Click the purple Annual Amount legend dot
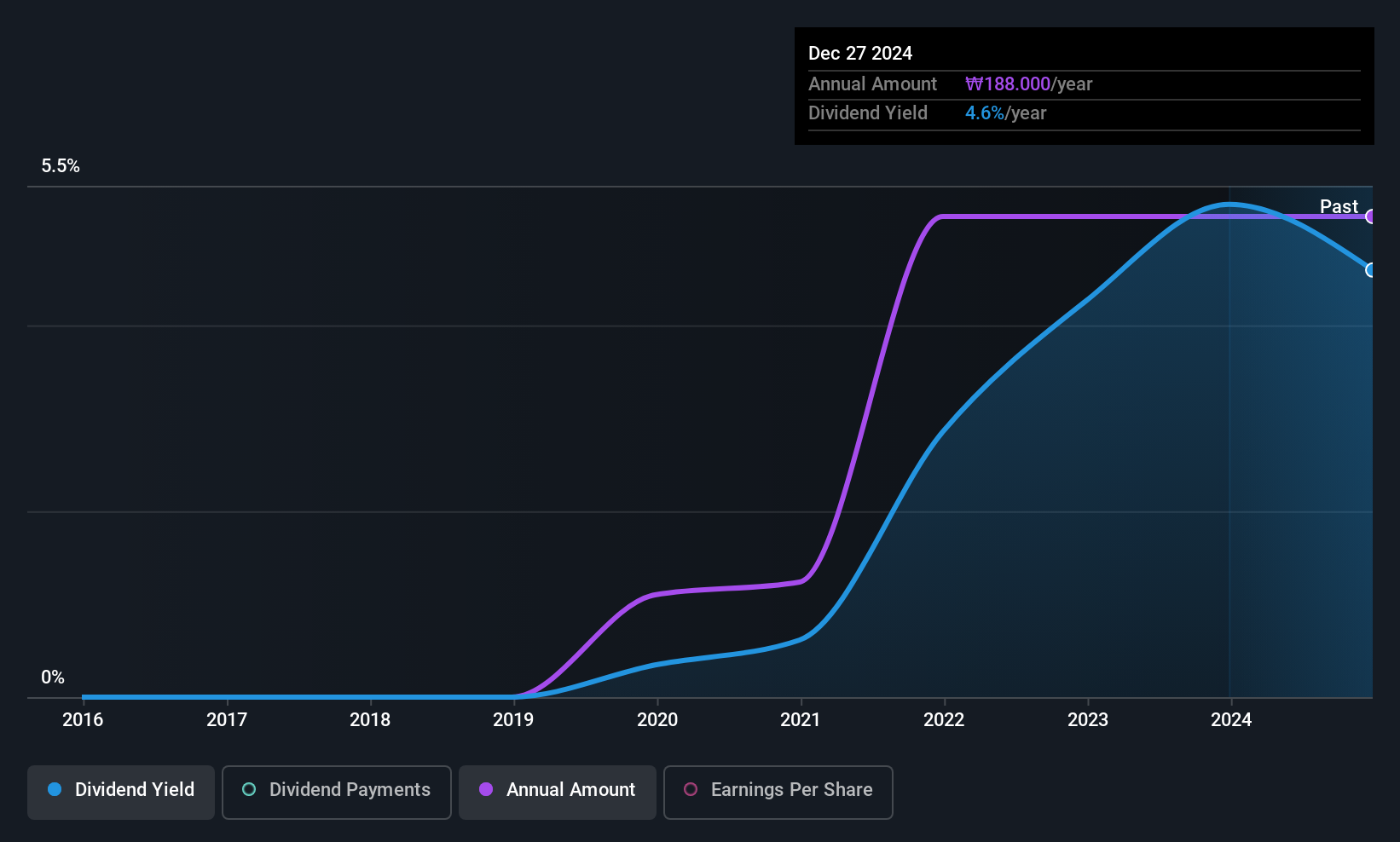 coord(486,789)
